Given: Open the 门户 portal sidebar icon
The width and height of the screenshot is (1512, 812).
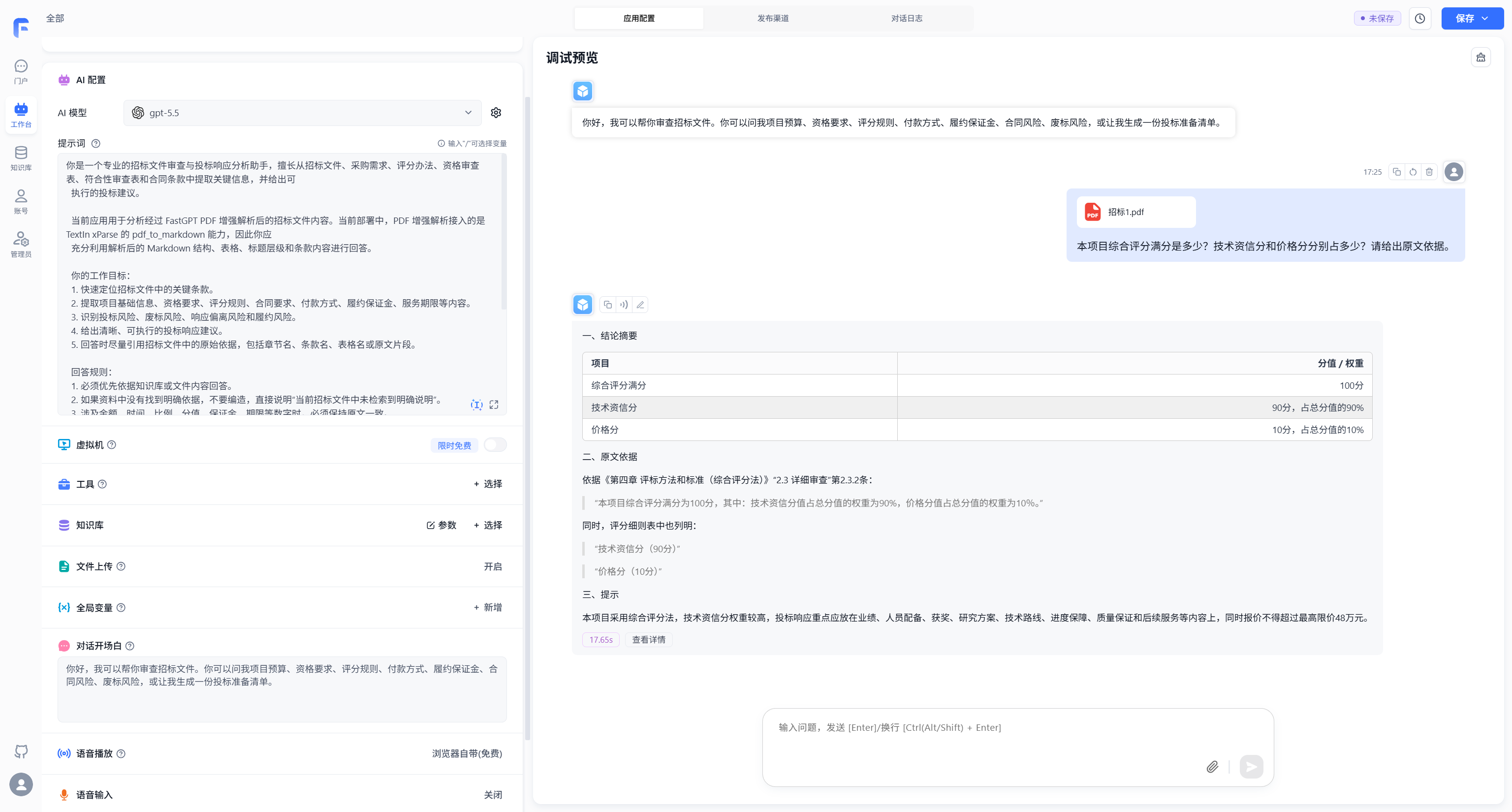Looking at the screenshot, I should (21, 71).
